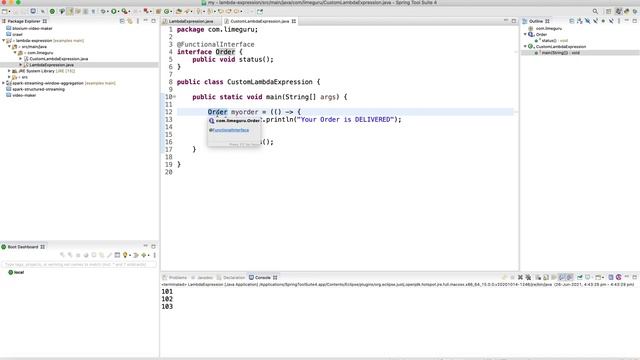Click the Boot Dashboard green power toolbar icon
This screenshot has height=360, width=640.
click(x=52, y=11)
